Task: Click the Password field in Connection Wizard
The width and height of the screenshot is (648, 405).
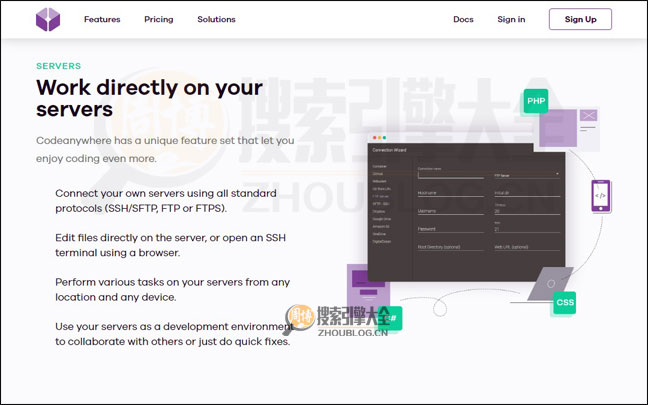Action: tap(450, 229)
